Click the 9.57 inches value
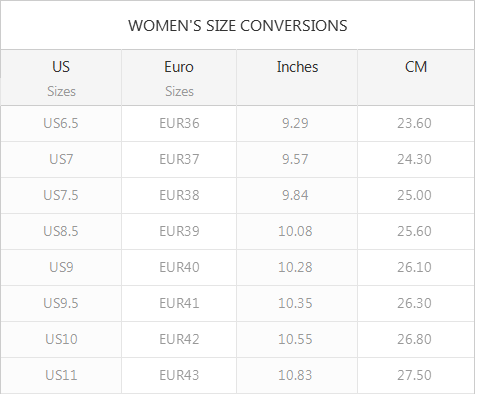The width and height of the screenshot is (477, 396). tap(295, 159)
